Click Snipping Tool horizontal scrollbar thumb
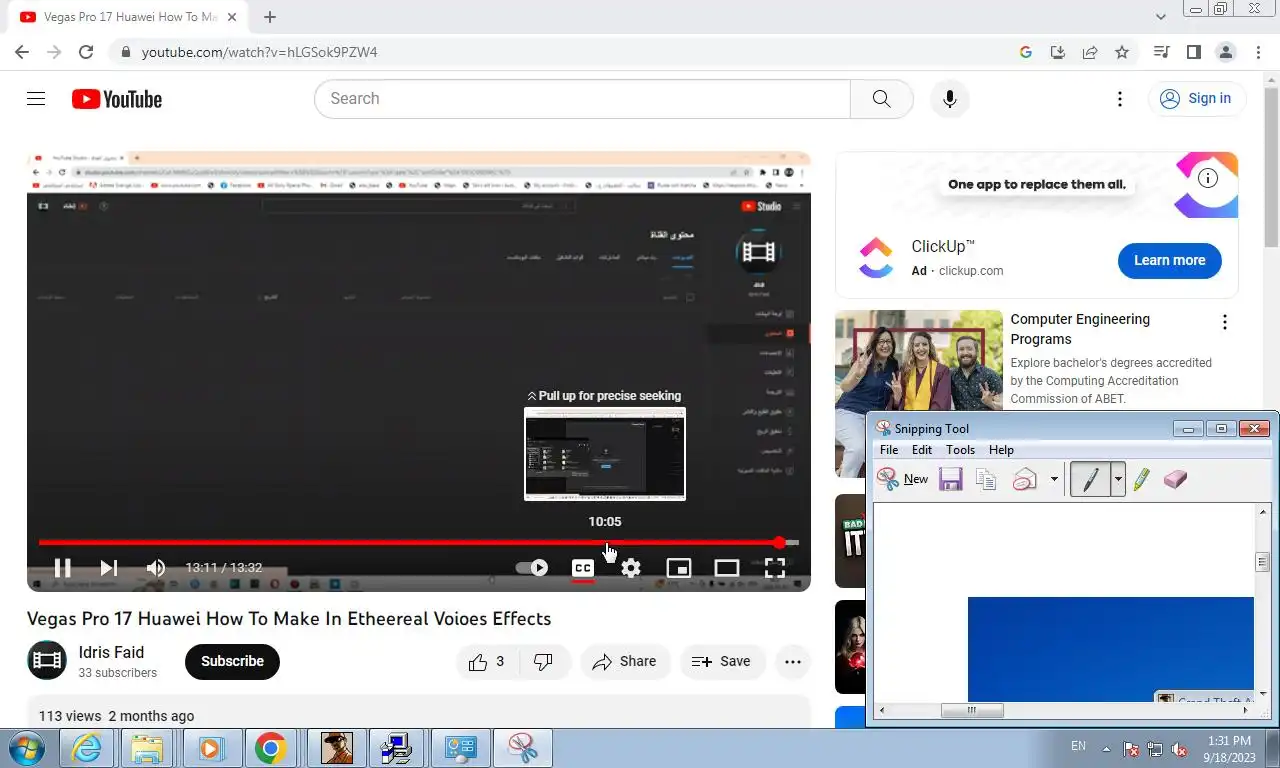 click(x=972, y=710)
